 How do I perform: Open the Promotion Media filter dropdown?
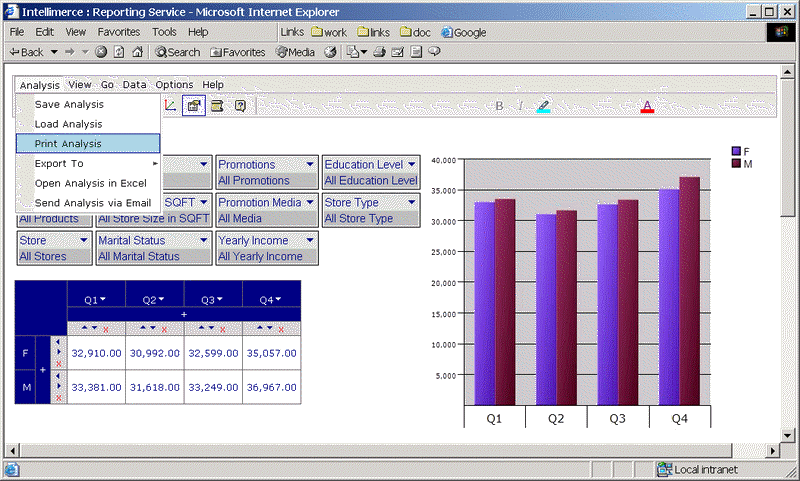(x=310, y=202)
